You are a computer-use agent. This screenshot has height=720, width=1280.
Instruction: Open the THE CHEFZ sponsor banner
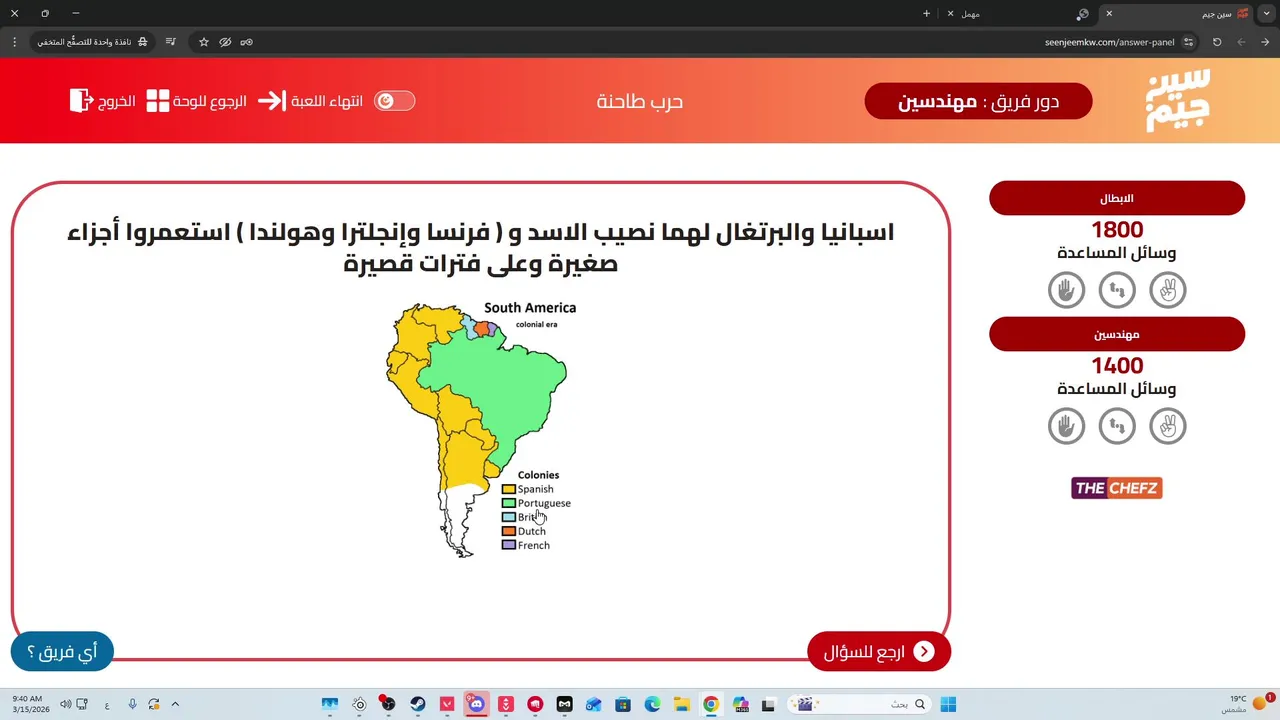1117,488
